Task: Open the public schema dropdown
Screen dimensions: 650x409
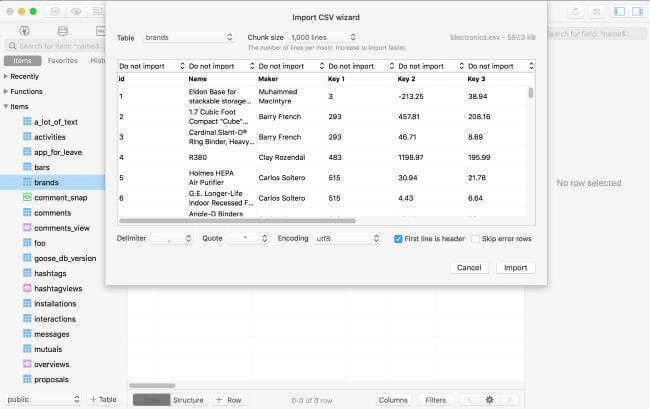Action: [43, 399]
